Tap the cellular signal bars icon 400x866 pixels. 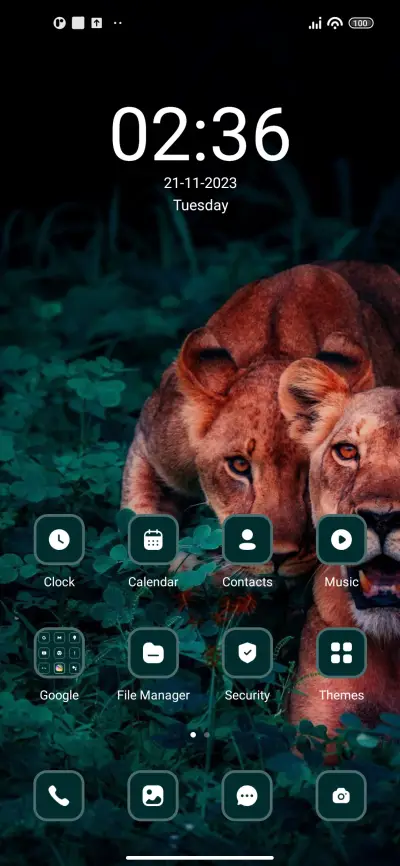pos(315,23)
